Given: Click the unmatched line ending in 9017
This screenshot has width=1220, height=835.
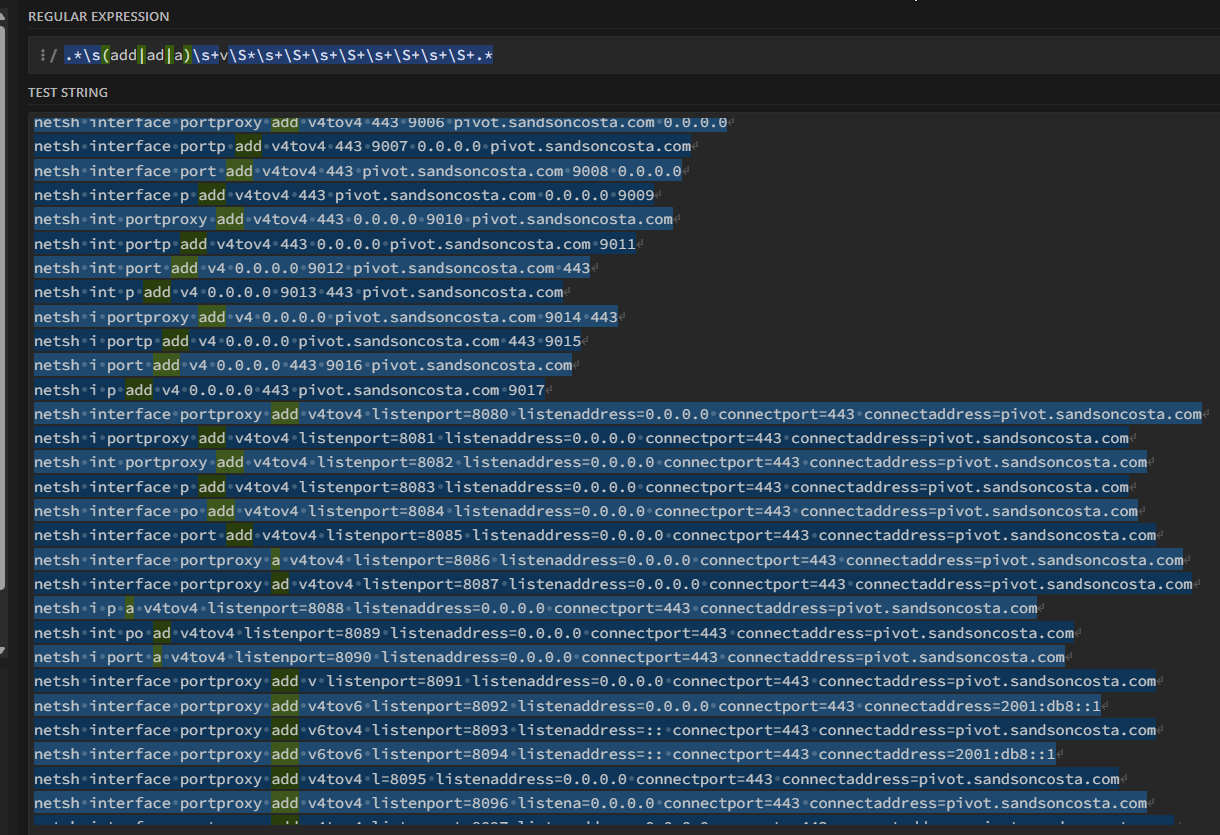Looking at the screenshot, I should pos(290,390).
